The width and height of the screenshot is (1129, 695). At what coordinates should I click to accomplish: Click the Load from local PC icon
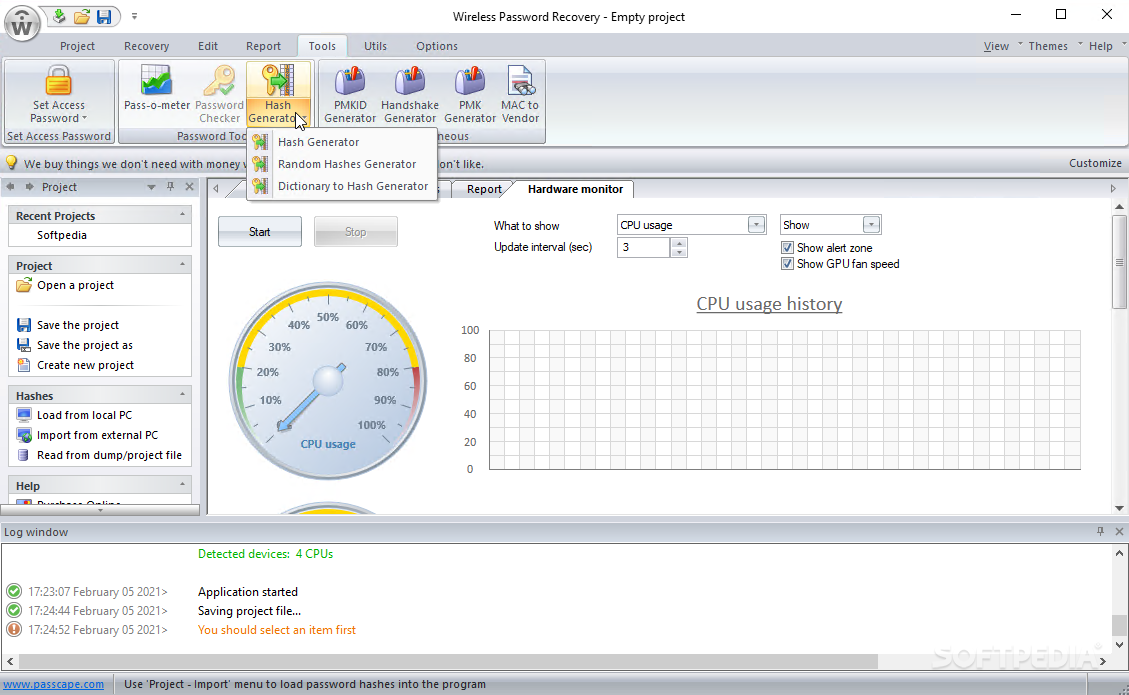[24, 415]
